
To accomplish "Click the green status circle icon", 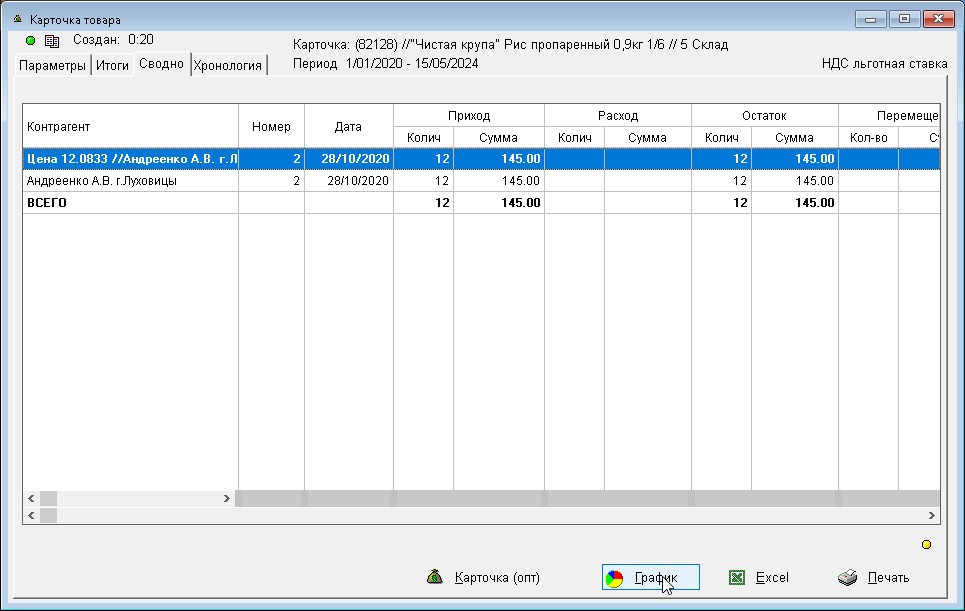I will click(30, 40).
